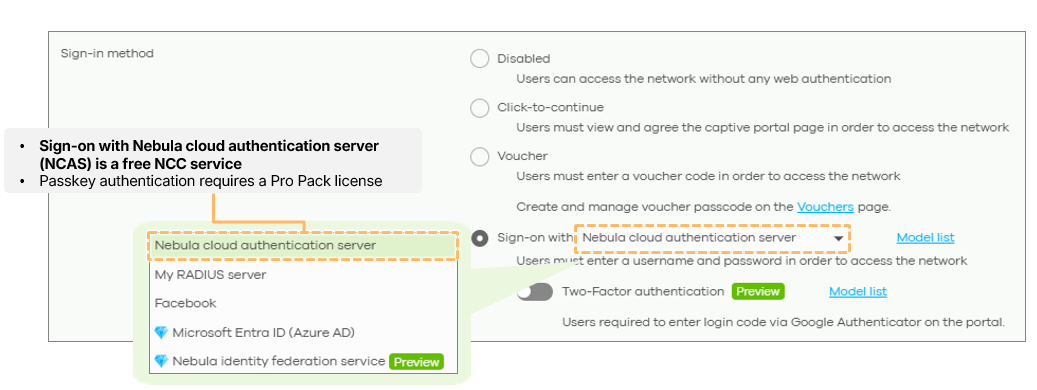This screenshot has width=1037, height=390.
Task: Select the Voucher radio button
Action: (x=479, y=157)
